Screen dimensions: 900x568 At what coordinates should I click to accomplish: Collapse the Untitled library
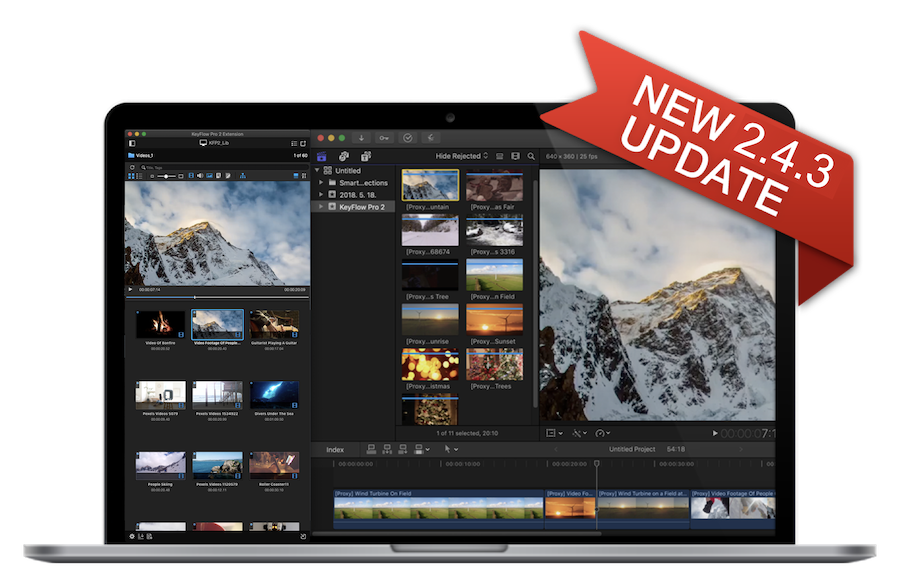pos(317,170)
